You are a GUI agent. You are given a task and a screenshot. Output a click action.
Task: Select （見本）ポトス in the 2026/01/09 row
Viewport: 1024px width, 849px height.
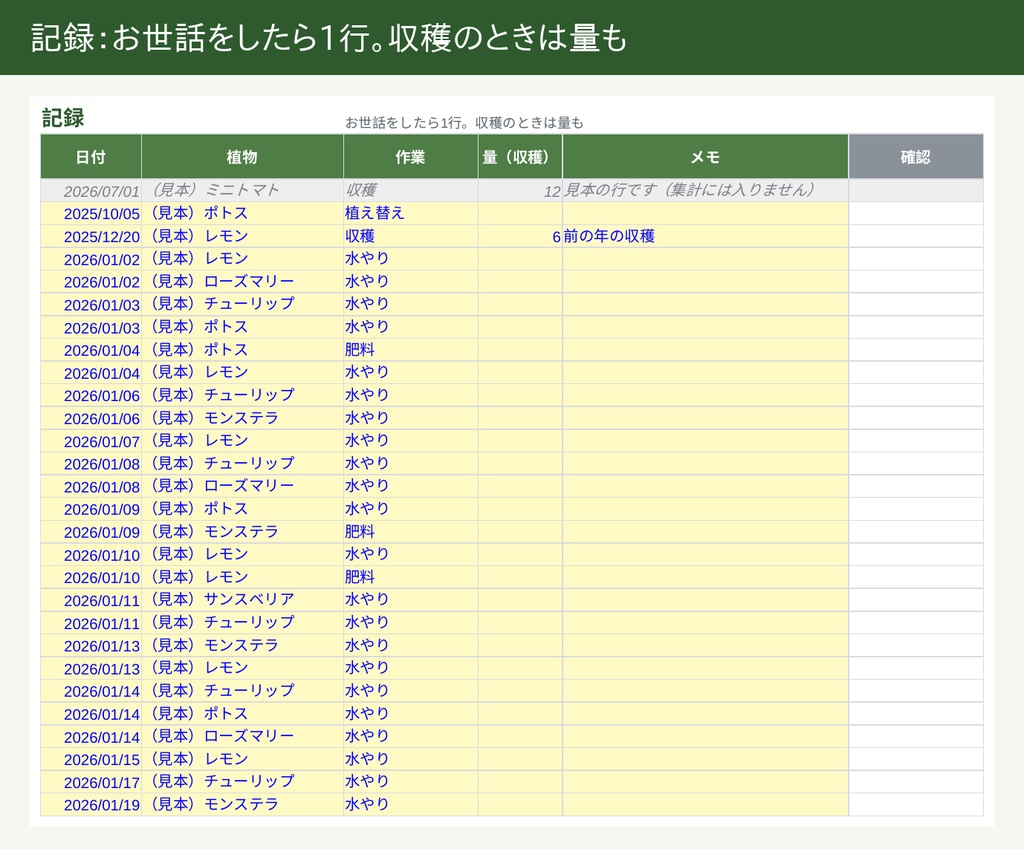242,509
